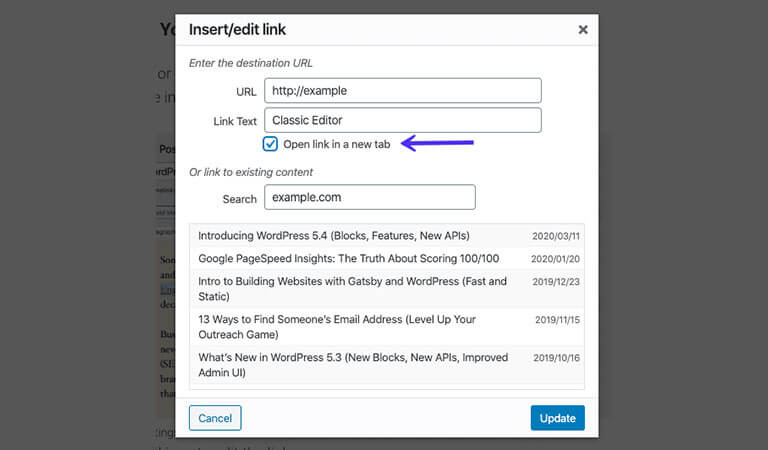Screen dimensions: 768x450
Task: Click the Update button
Action: point(557,418)
